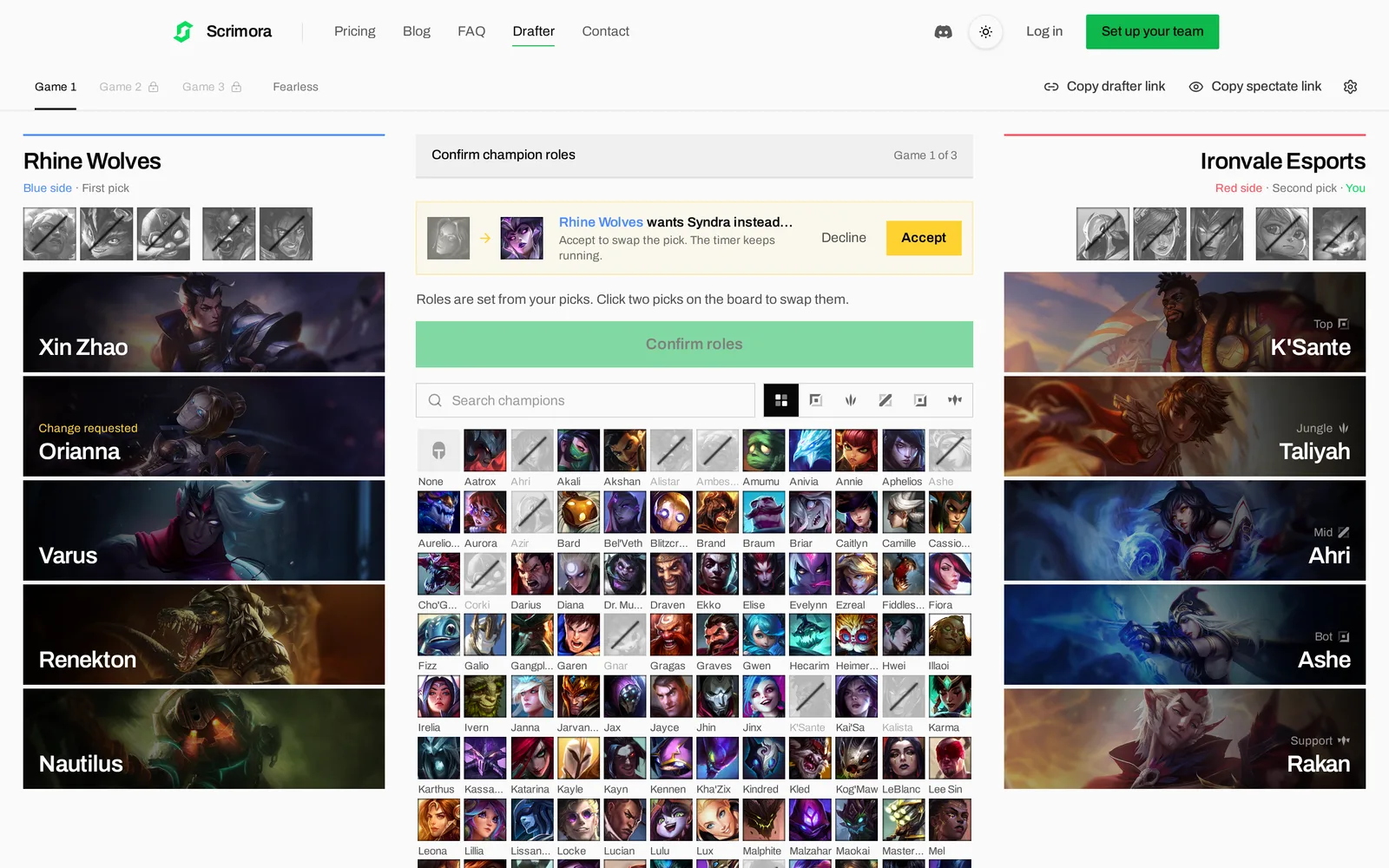Screen dimensions: 1389x868
Task: Filter champions by Mid role icon
Action: click(885, 400)
